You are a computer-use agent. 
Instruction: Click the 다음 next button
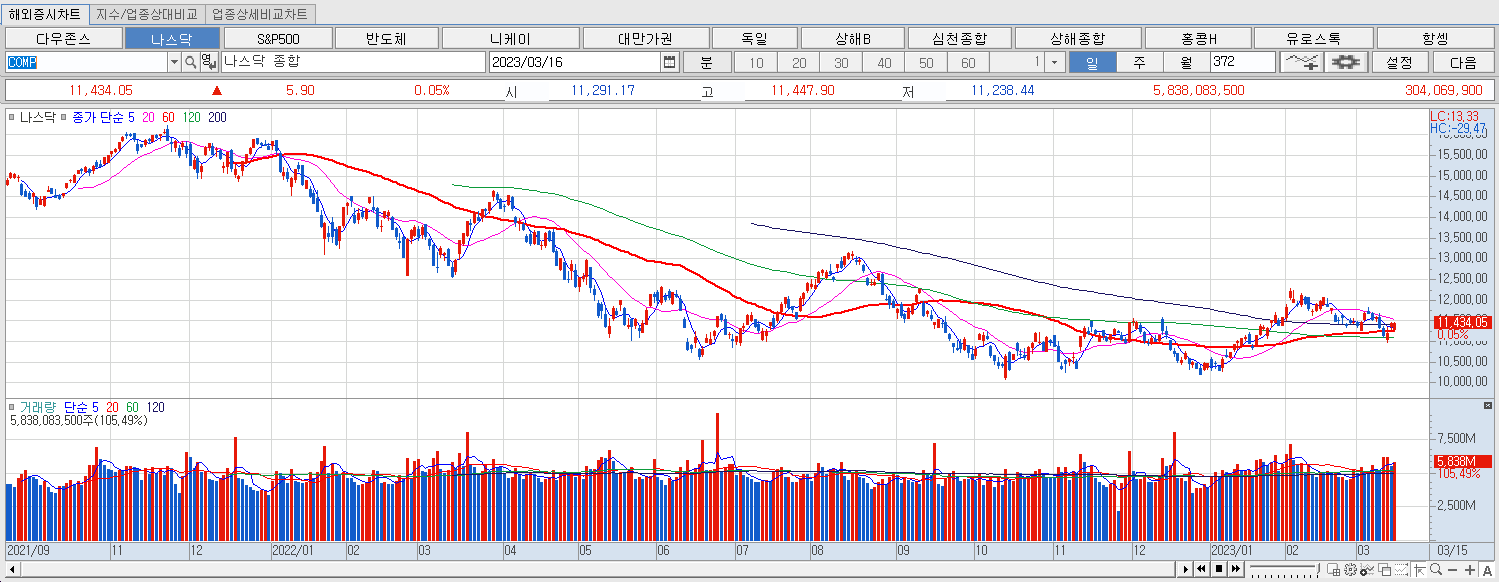point(1463,61)
